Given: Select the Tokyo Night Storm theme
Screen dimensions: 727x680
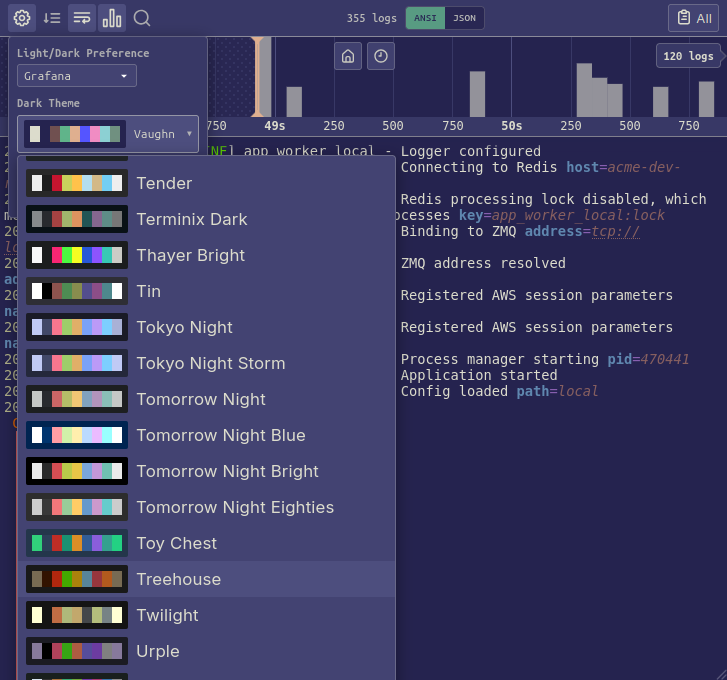Looking at the screenshot, I should tap(207, 363).
